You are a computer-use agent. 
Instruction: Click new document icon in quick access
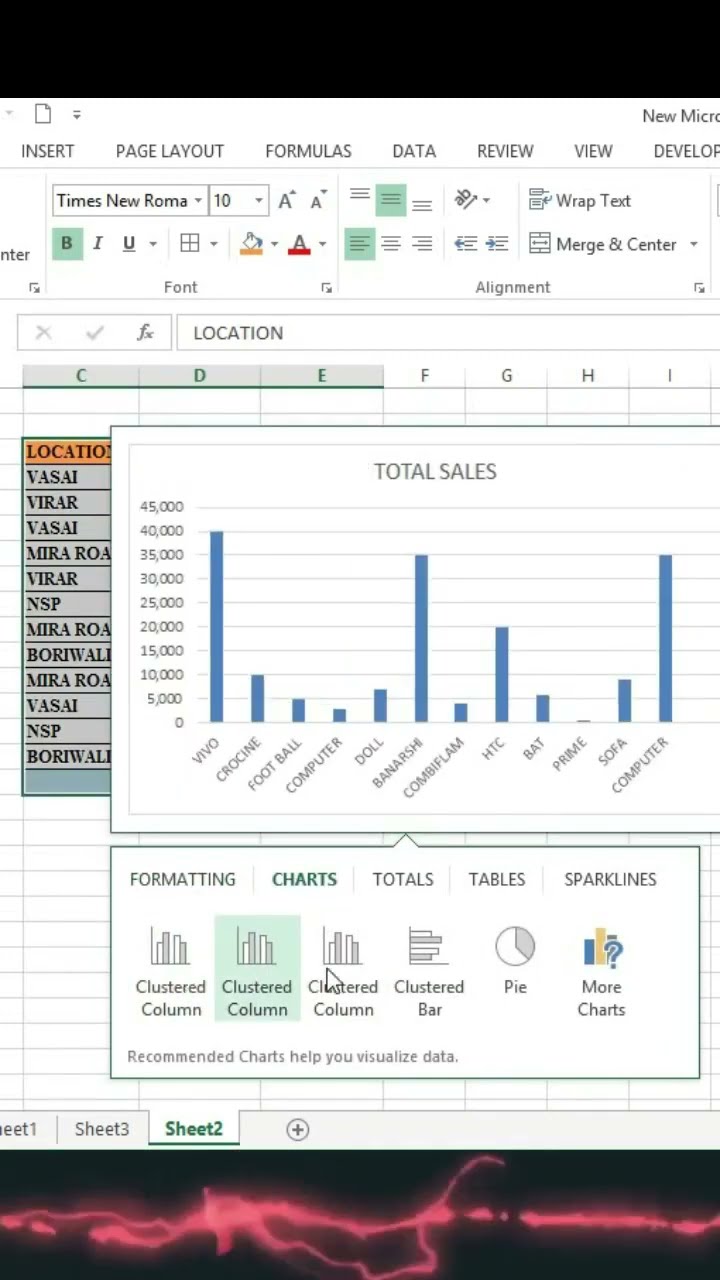click(43, 114)
